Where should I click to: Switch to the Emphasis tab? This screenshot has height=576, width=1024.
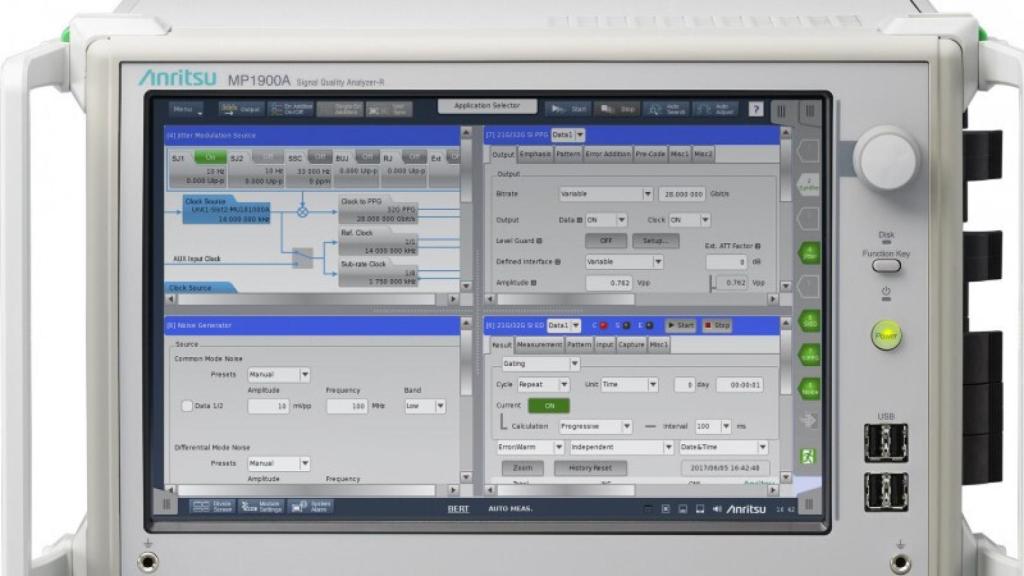pos(535,154)
